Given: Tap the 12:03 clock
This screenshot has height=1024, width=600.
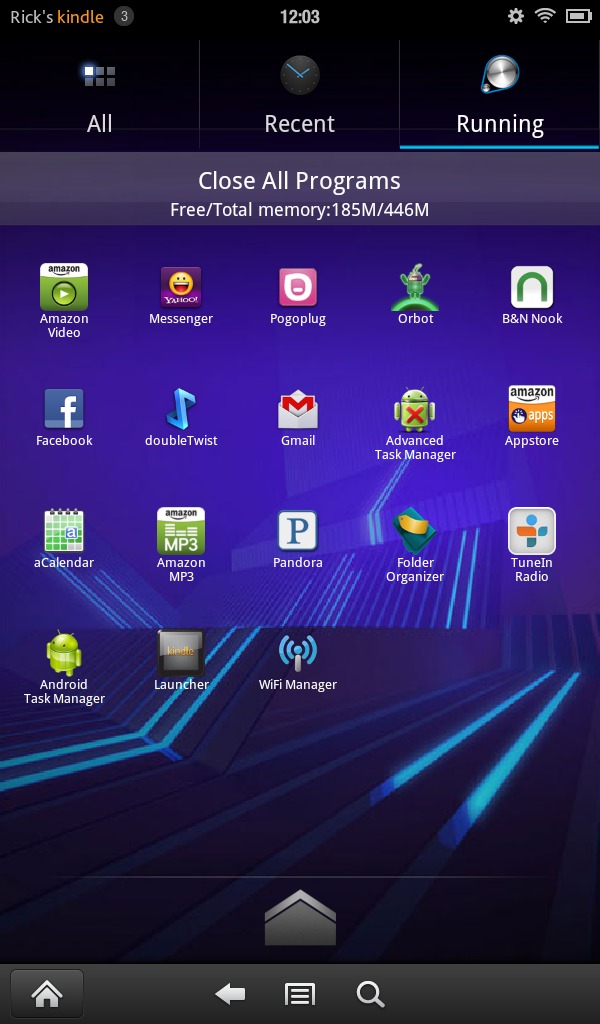Looking at the screenshot, I should pos(300,17).
